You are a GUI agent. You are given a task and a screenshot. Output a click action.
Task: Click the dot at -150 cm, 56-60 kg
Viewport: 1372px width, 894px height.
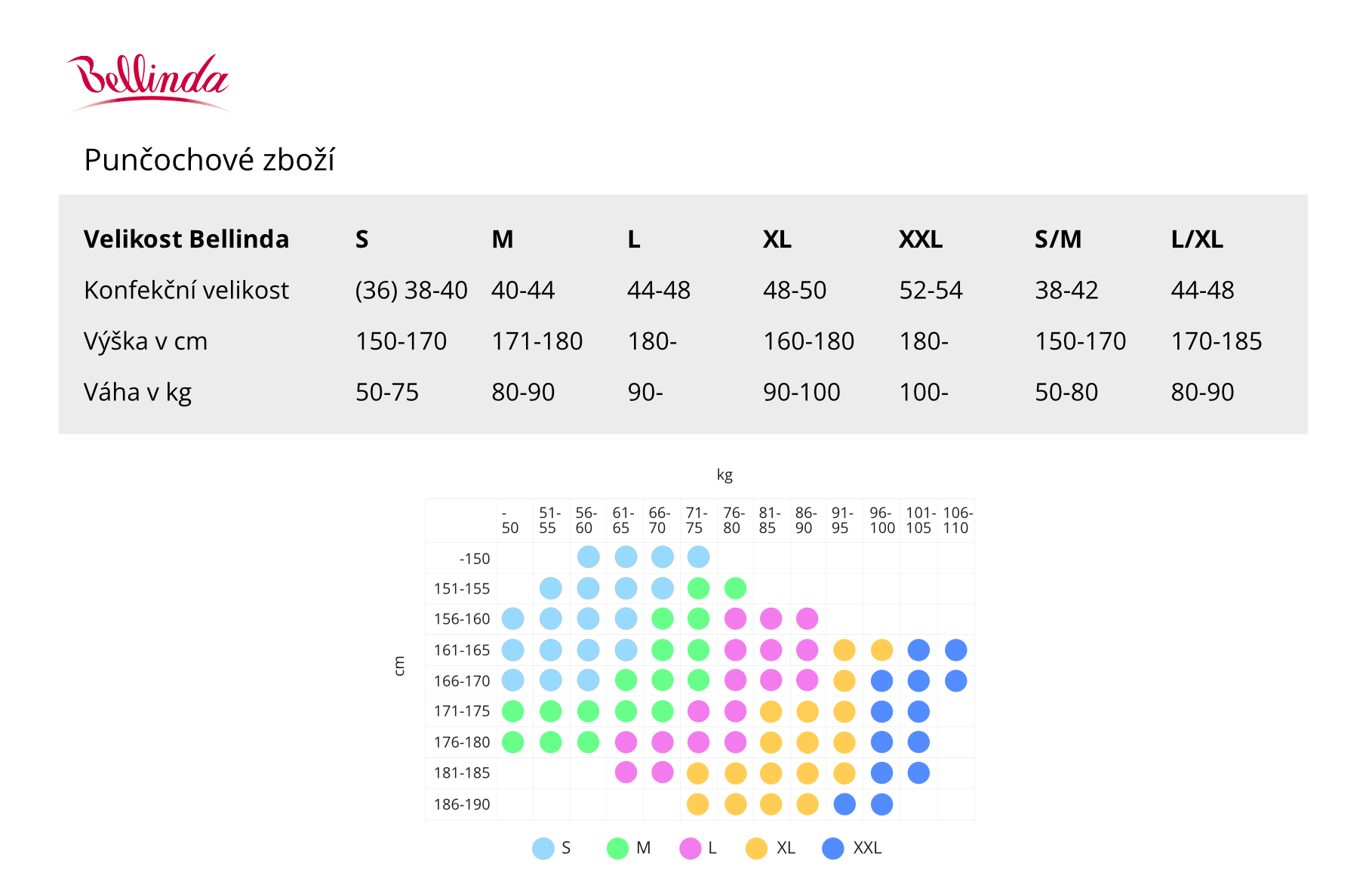[x=588, y=557]
